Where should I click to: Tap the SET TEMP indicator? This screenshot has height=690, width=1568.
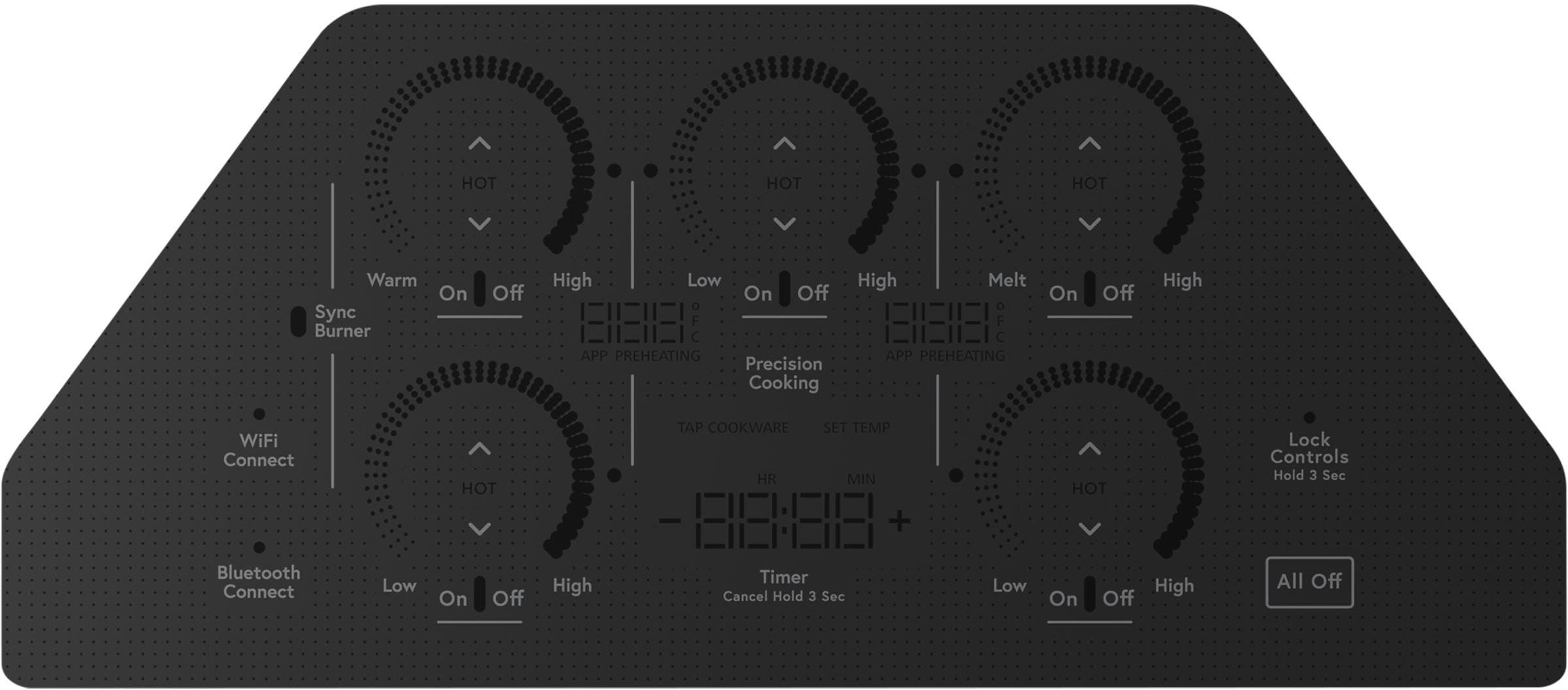857,428
